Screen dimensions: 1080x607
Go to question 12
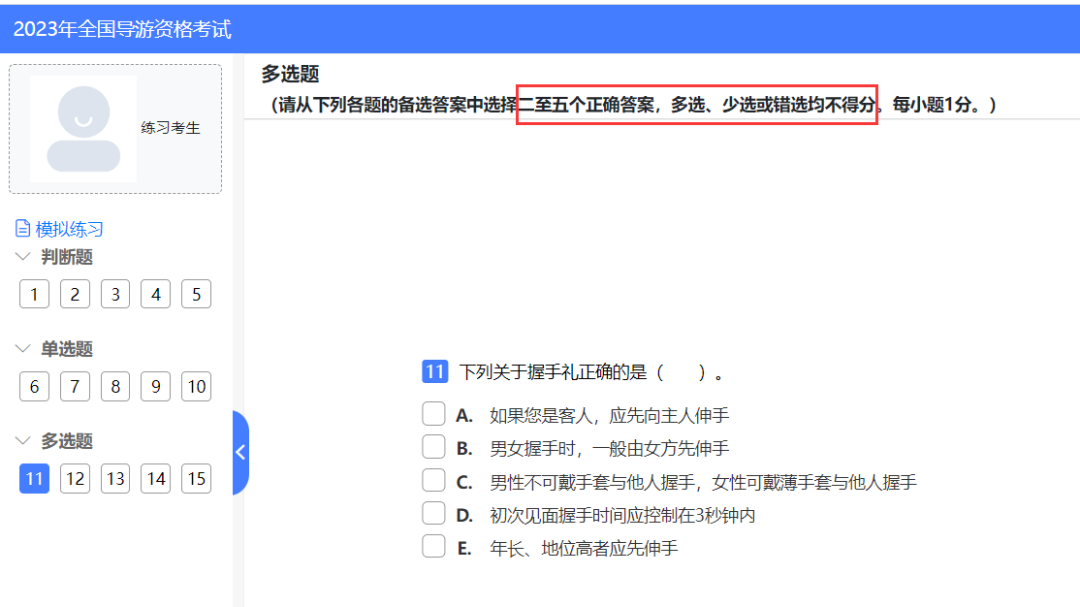click(75, 479)
